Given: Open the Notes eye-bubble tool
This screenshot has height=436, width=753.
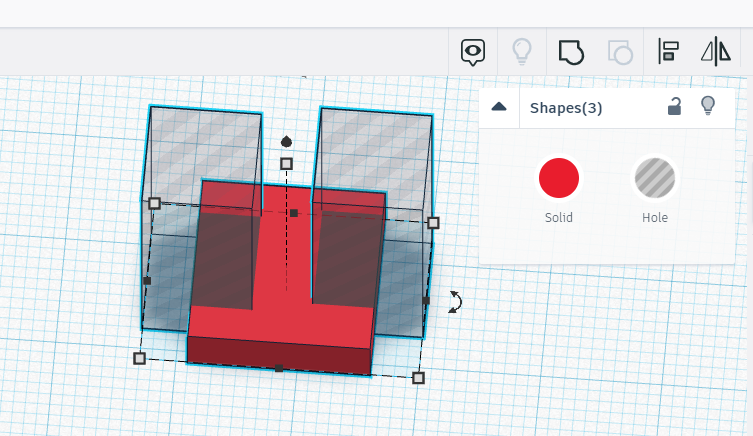Looking at the screenshot, I should [473, 52].
